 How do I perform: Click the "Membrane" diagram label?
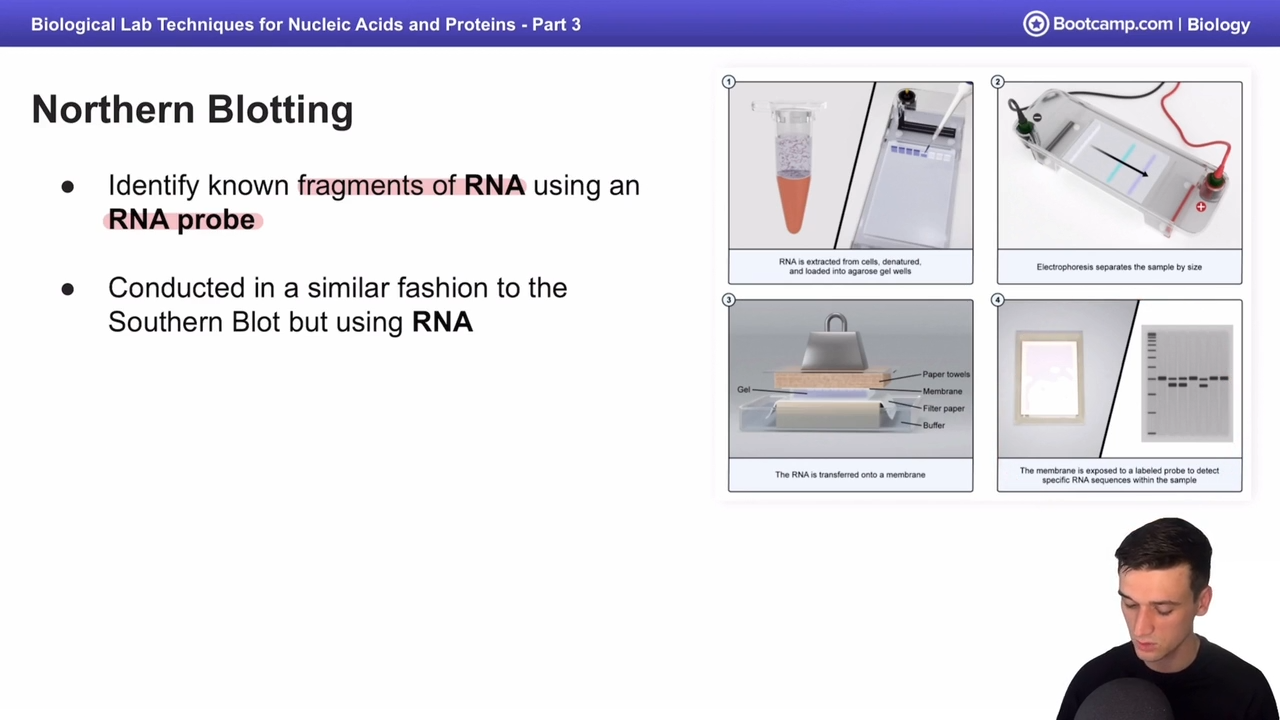[x=942, y=391]
